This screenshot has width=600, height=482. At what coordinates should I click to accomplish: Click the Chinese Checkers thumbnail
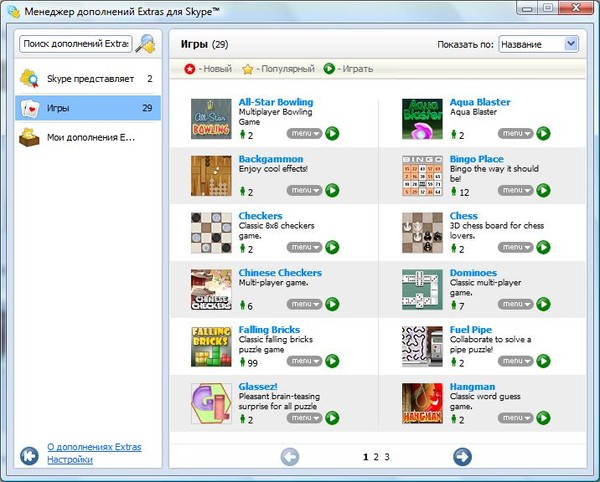[211, 290]
